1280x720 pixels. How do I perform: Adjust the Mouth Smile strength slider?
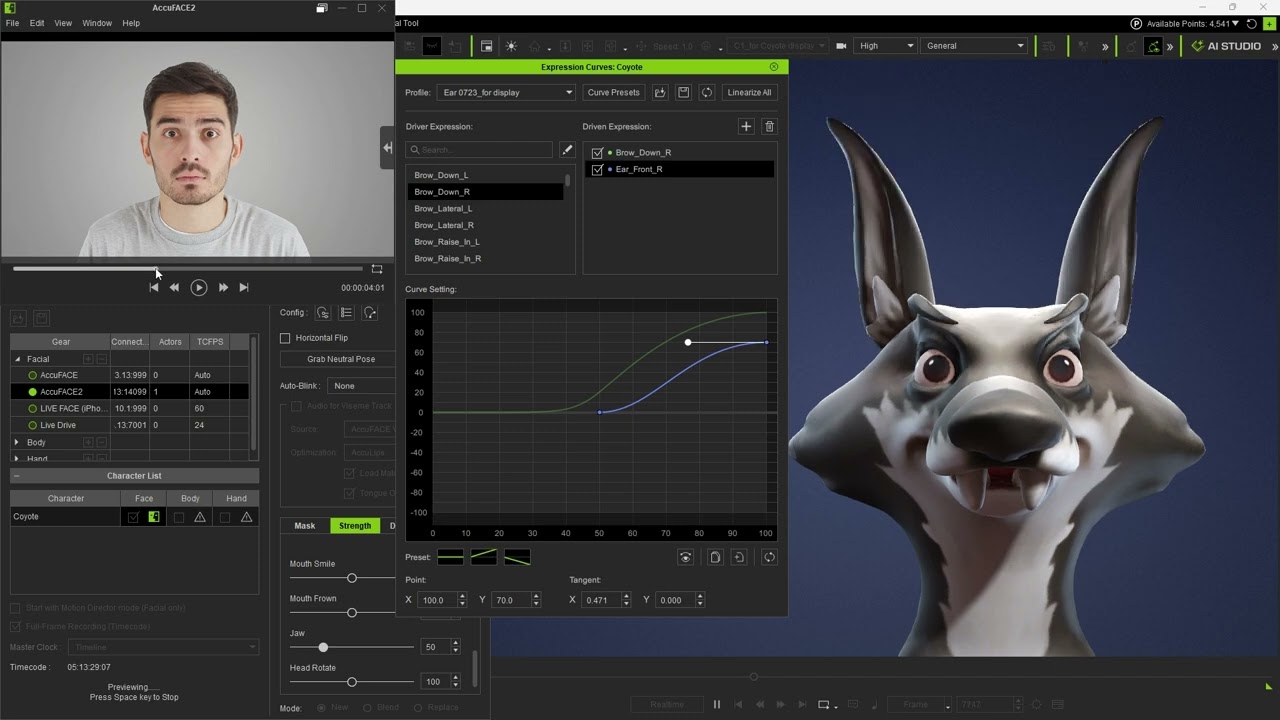point(352,578)
